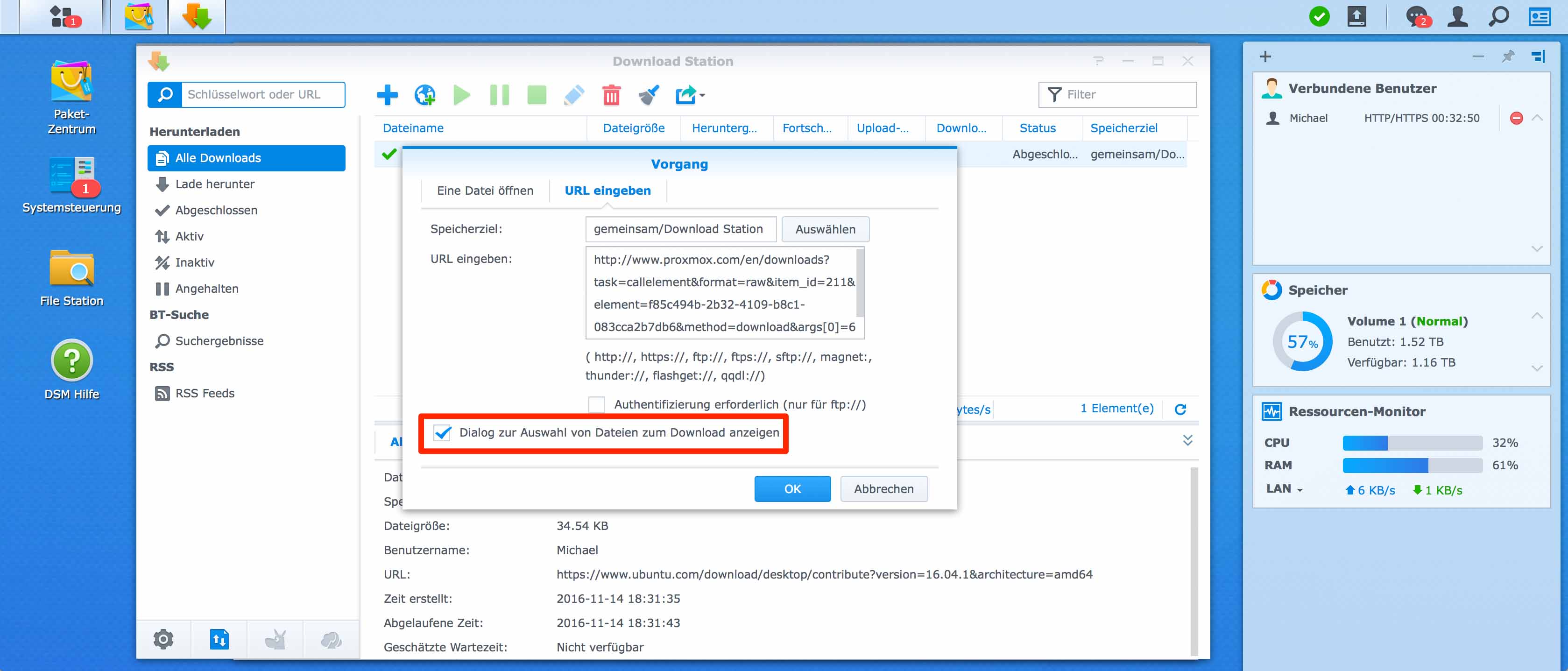1568x671 pixels.
Task: Click the transfer arrows icon at bottom
Action: [219, 639]
